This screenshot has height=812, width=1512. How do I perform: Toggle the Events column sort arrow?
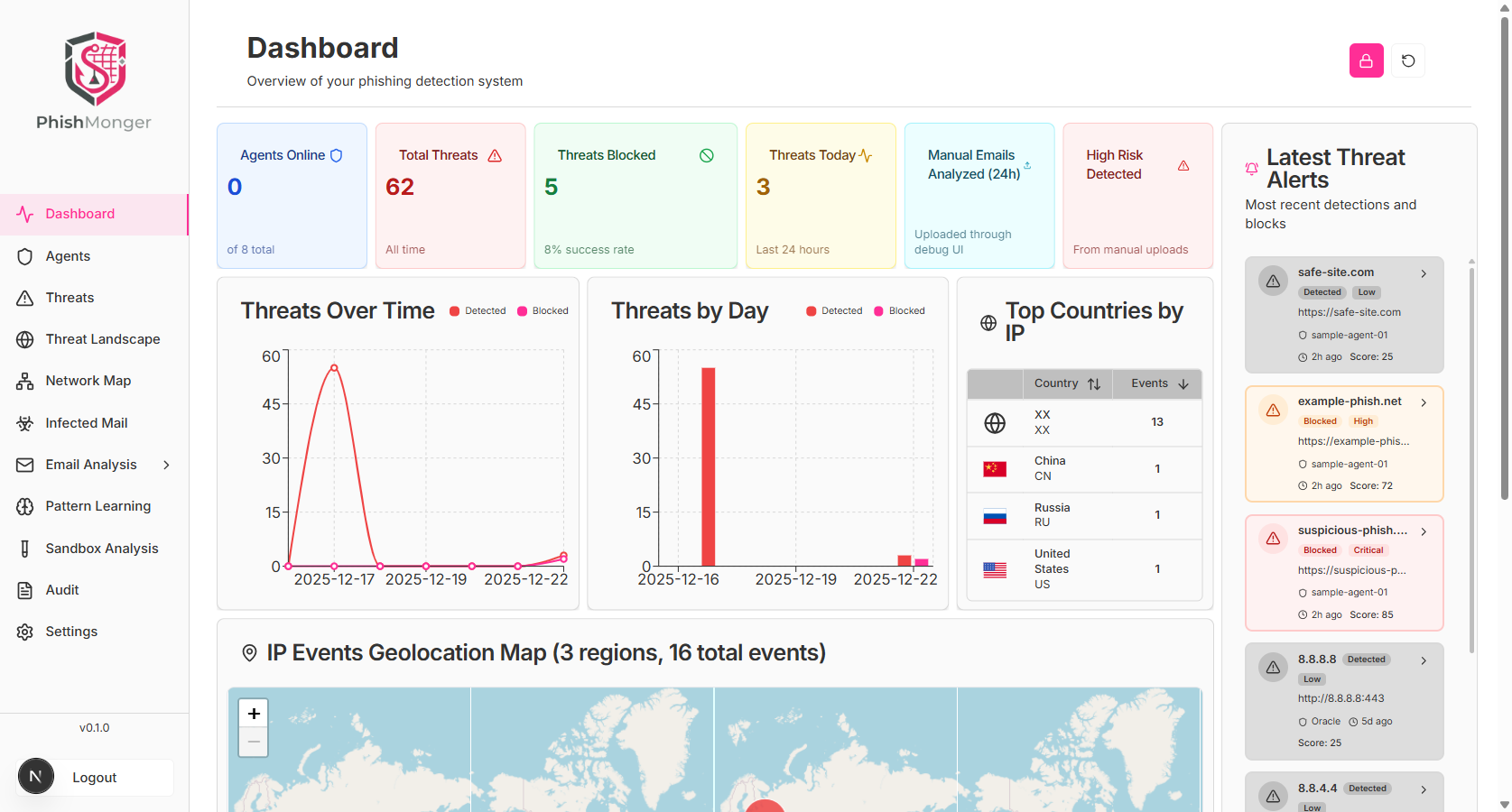tap(1183, 383)
